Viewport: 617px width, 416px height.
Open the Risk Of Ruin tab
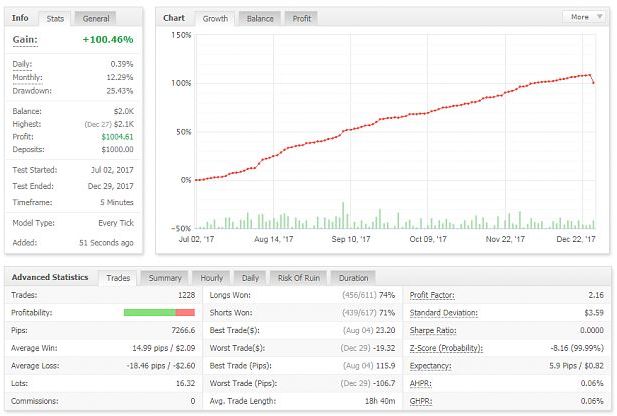(298, 277)
